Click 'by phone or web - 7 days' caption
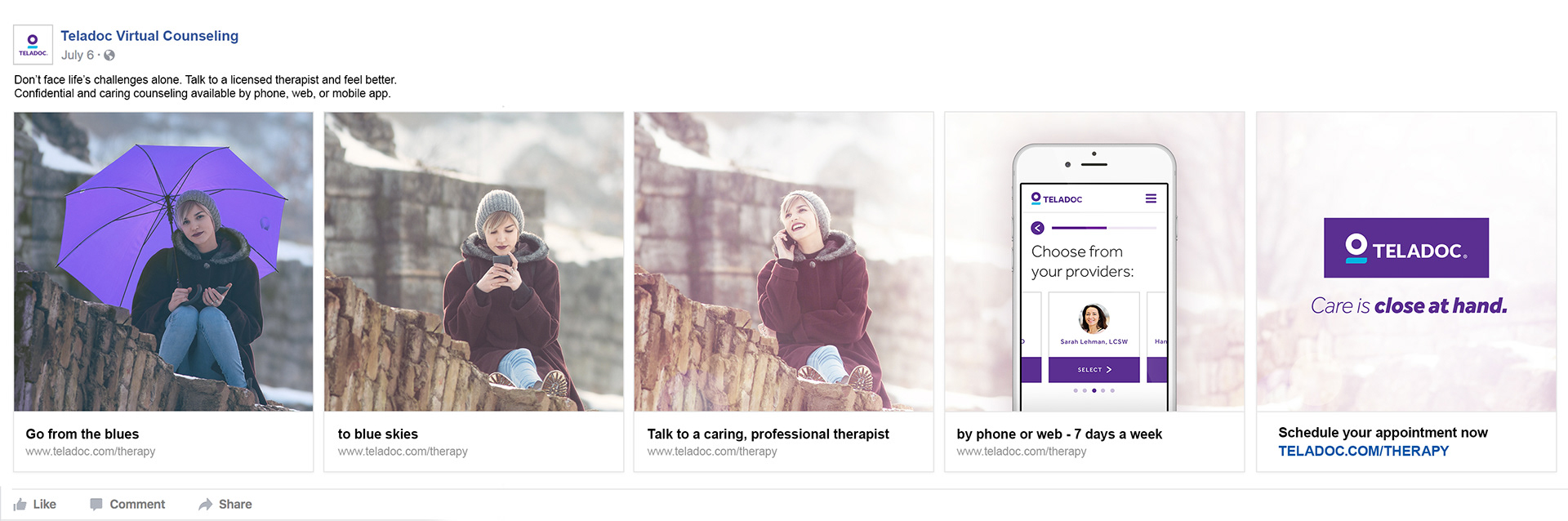 [1059, 434]
